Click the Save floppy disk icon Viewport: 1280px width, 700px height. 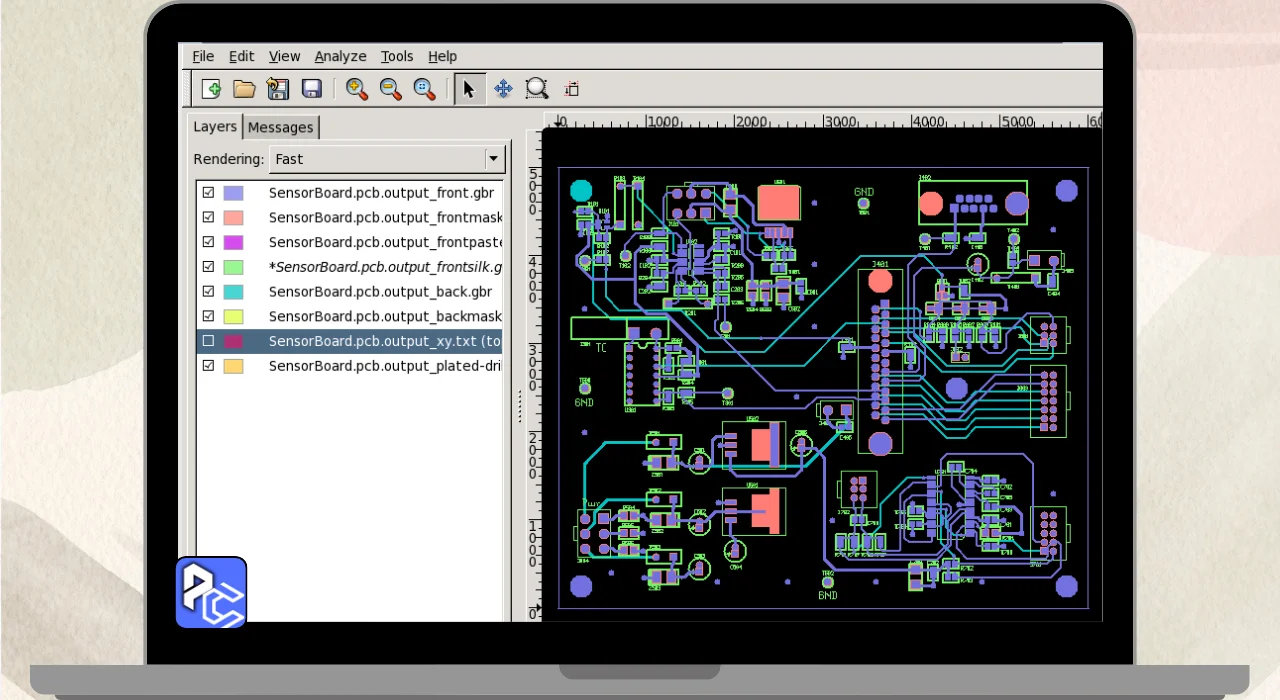point(312,89)
